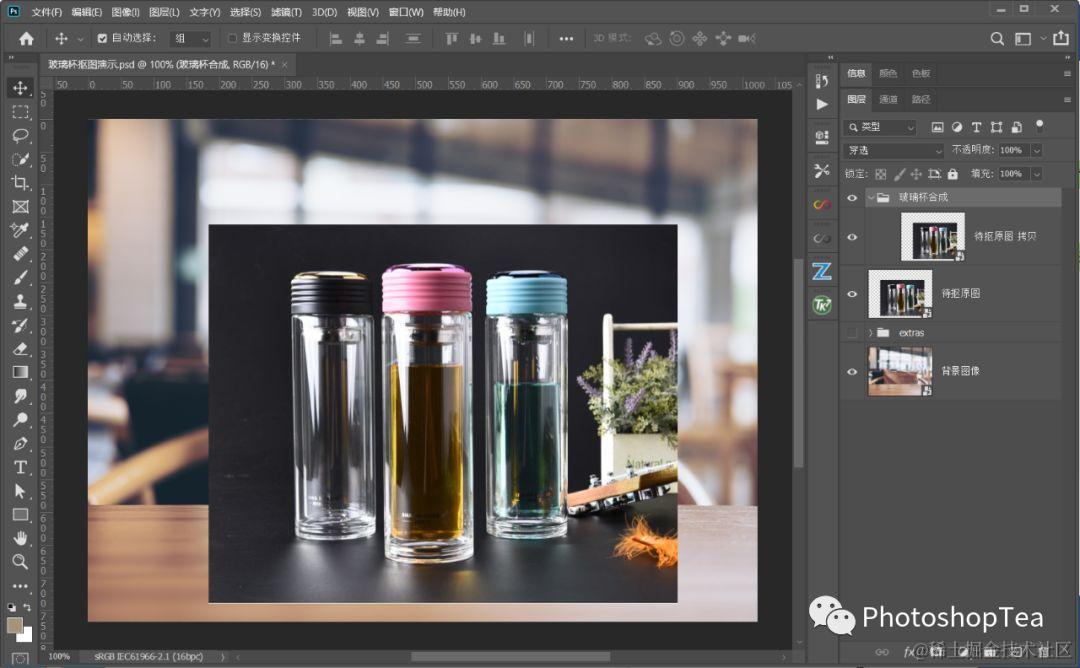Select the Pen tool
The width and height of the screenshot is (1080, 668).
20,443
